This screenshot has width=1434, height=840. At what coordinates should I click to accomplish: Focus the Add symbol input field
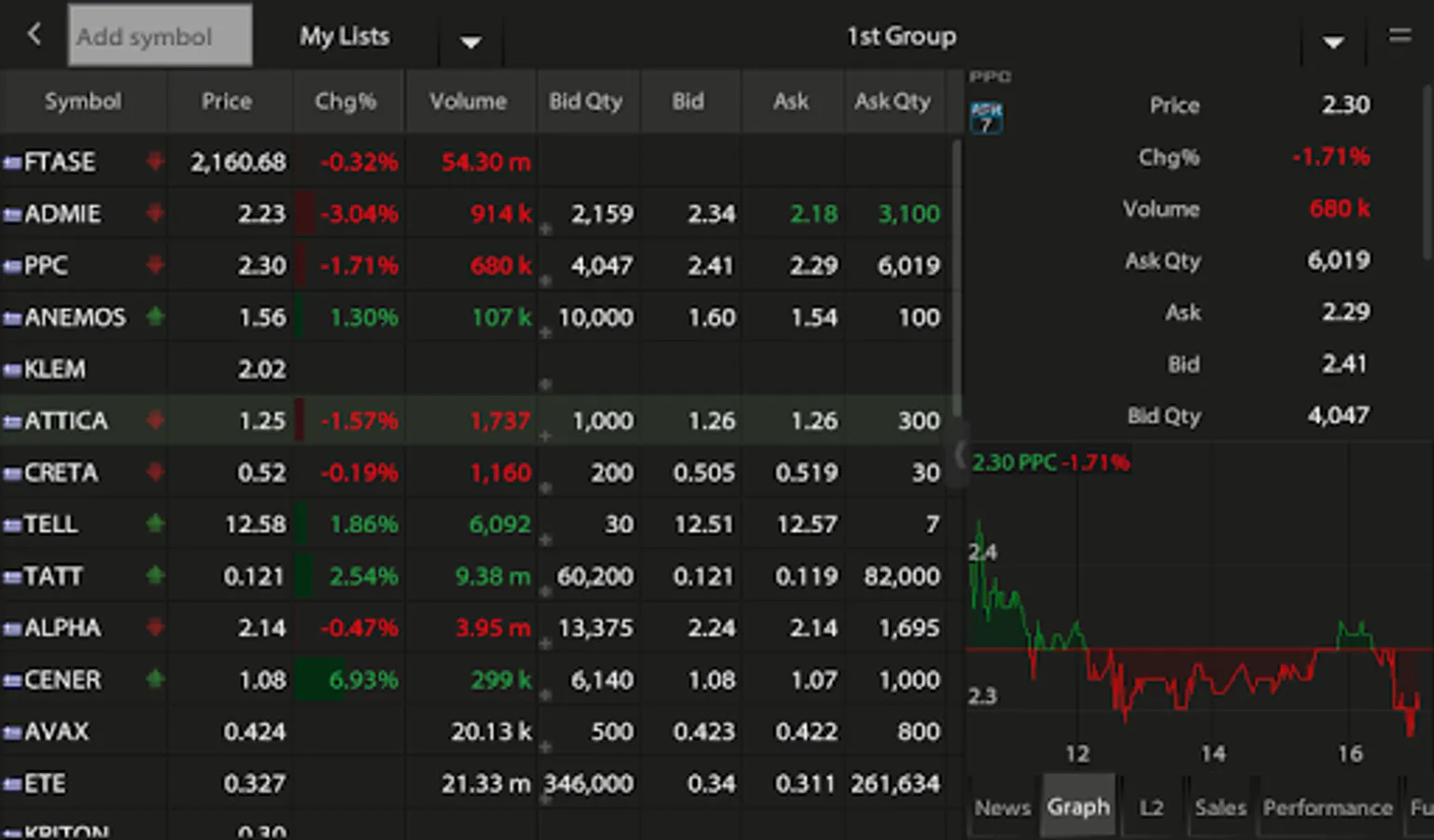click(160, 36)
